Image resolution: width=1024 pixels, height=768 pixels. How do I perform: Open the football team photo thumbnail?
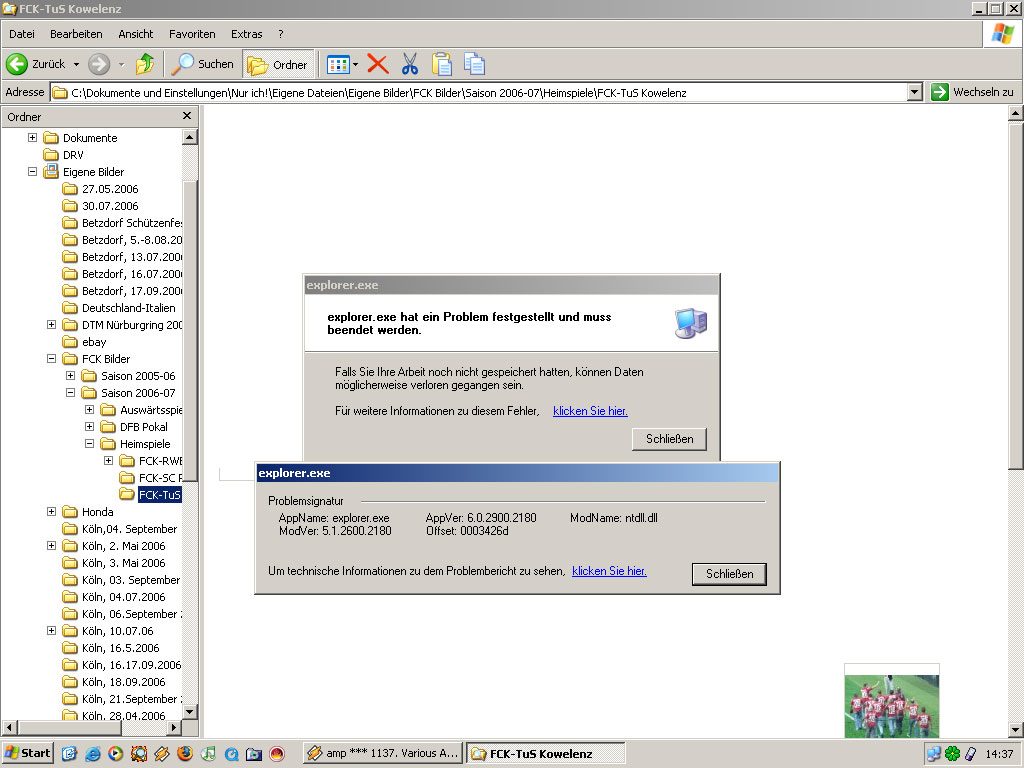tap(891, 701)
